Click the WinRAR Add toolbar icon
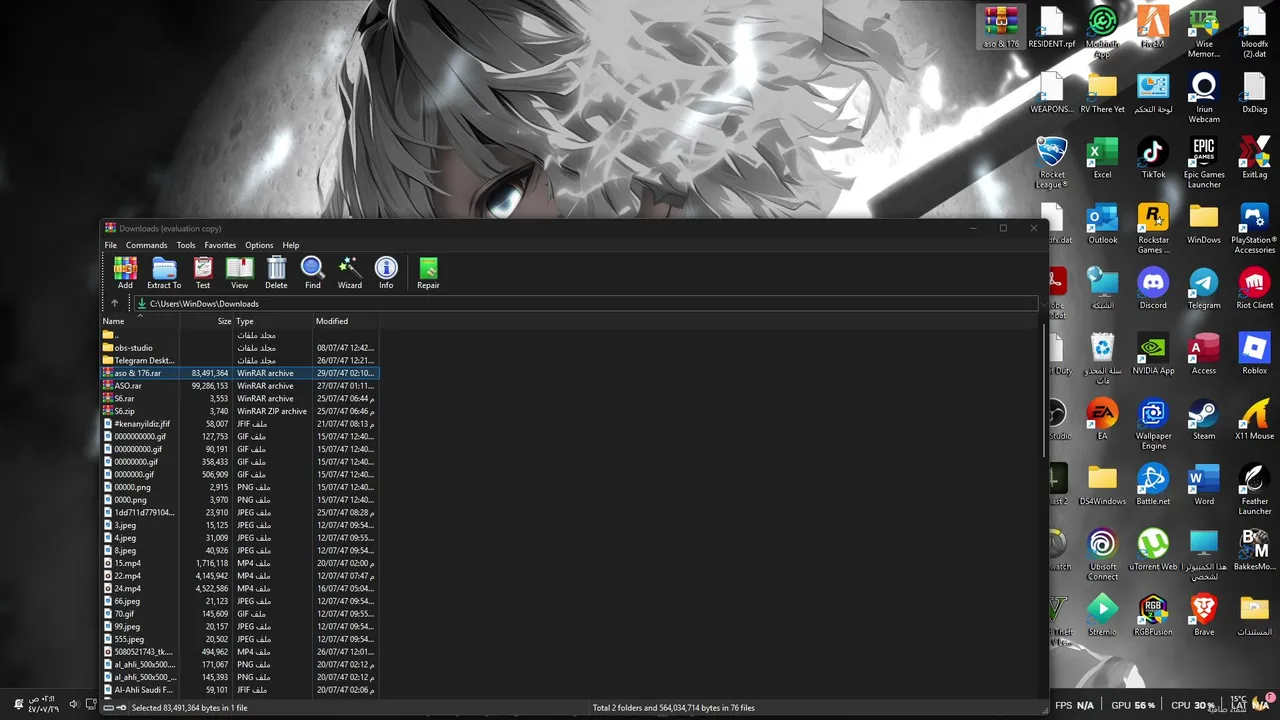The height and width of the screenshot is (720, 1280). tap(125, 273)
